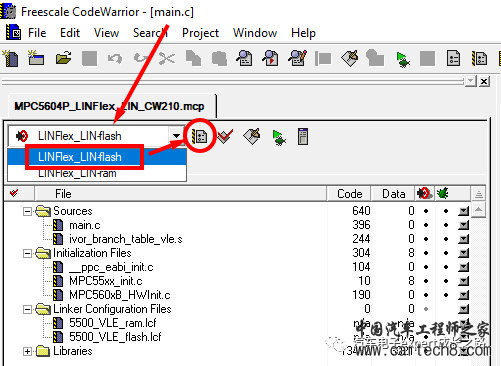Click the Debug green-arrow bug icon in the main toolbar
The height and width of the screenshot is (366, 501).
click(x=402, y=59)
